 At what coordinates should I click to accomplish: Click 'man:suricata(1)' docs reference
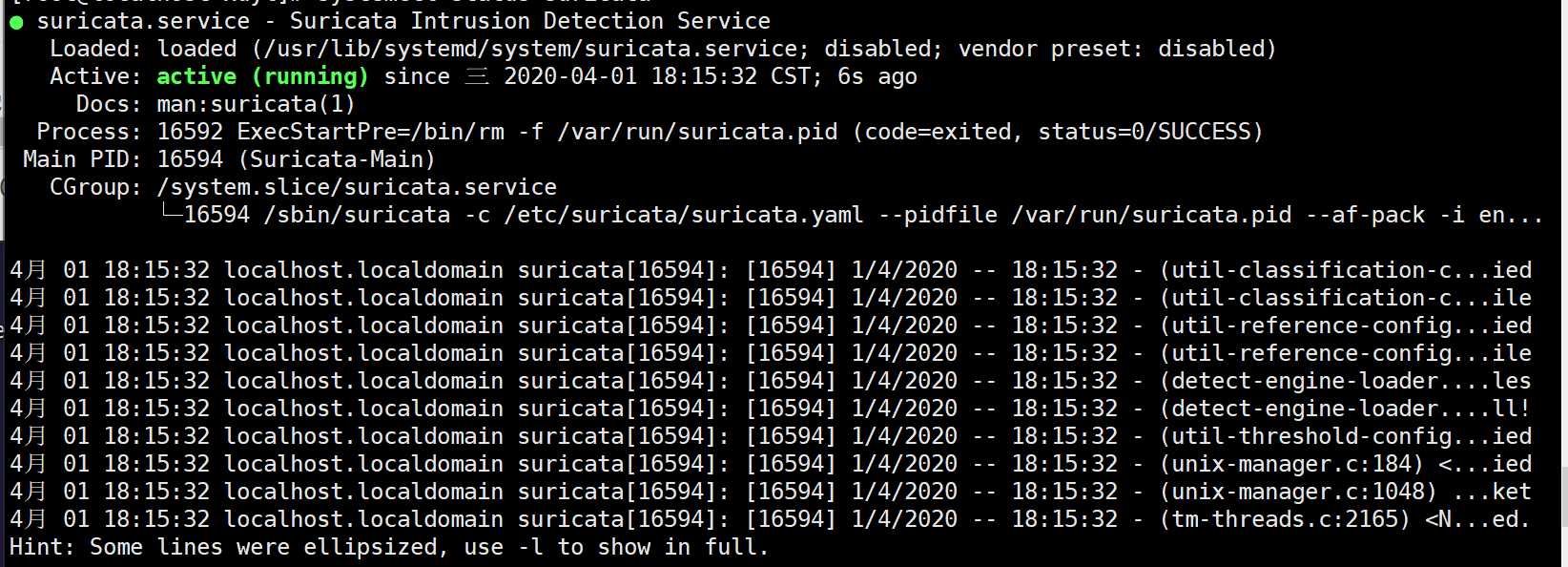pos(256,104)
